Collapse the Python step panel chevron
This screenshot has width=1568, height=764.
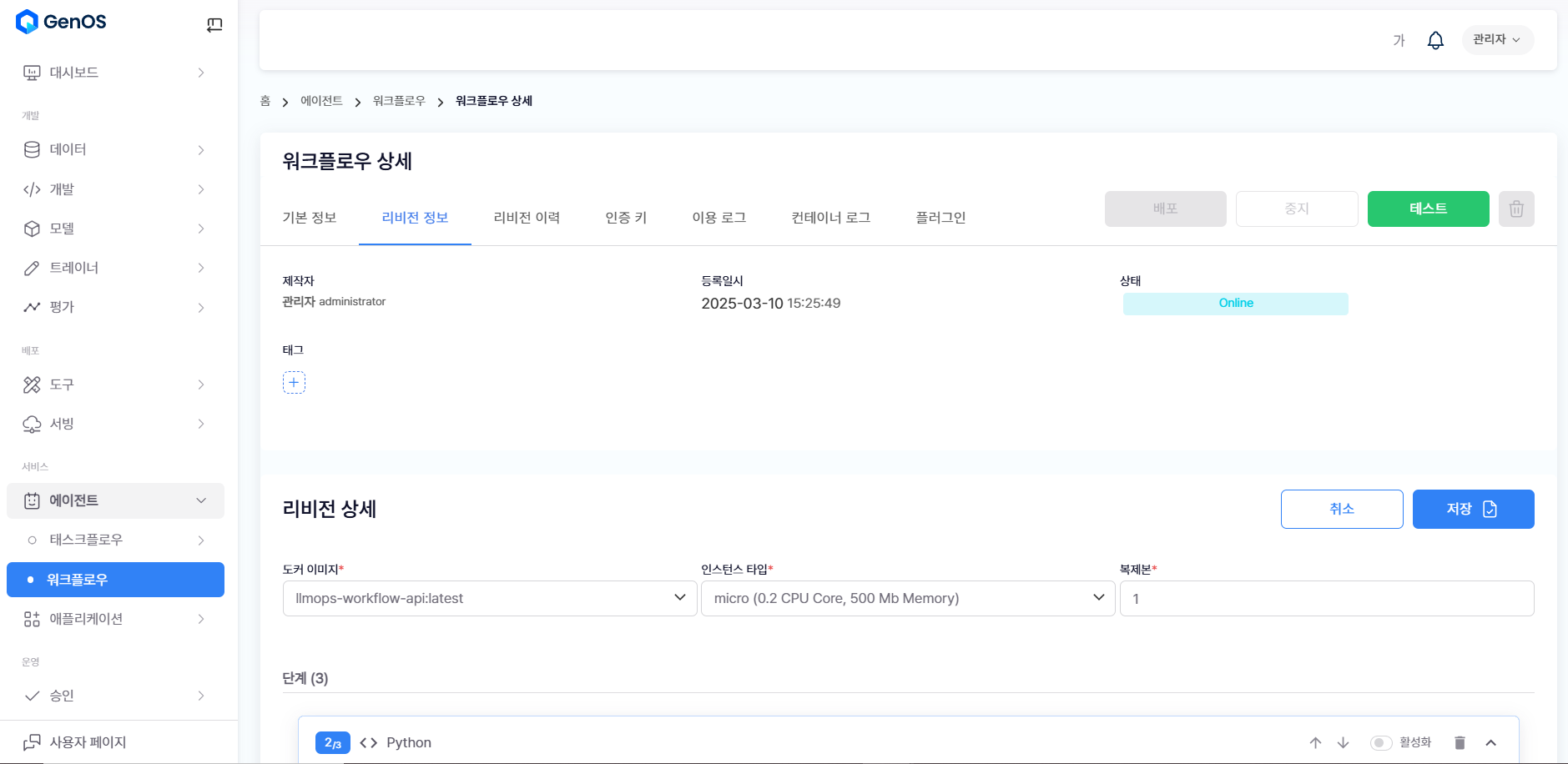coord(1491,742)
